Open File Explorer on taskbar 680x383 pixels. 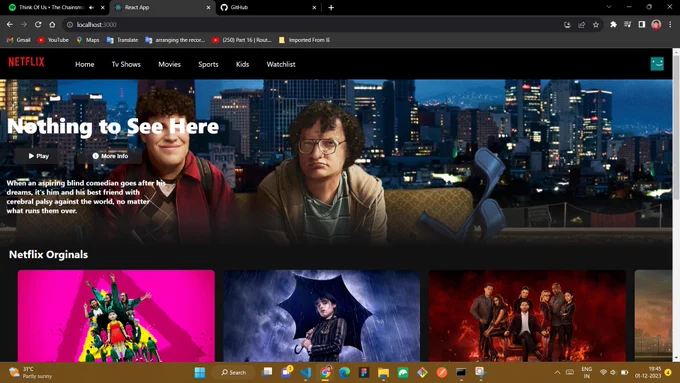click(383, 373)
